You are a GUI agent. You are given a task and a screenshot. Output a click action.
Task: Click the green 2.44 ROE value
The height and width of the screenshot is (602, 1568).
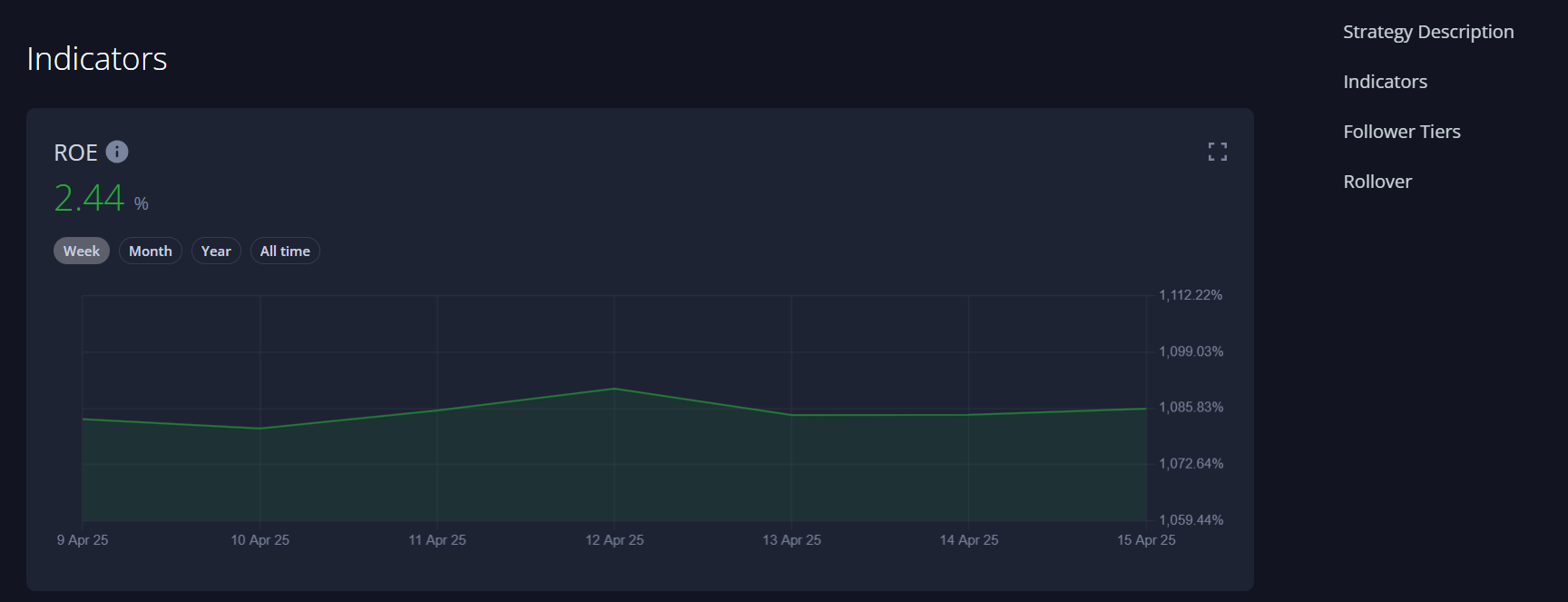coord(89,198)
